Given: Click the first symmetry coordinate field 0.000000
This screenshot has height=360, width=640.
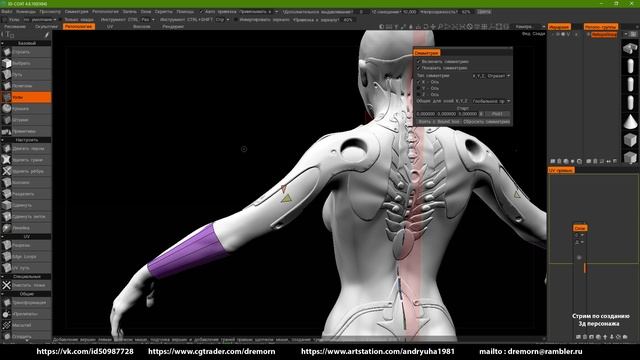Looking at the screenshot, I should (x=426, y=114).
